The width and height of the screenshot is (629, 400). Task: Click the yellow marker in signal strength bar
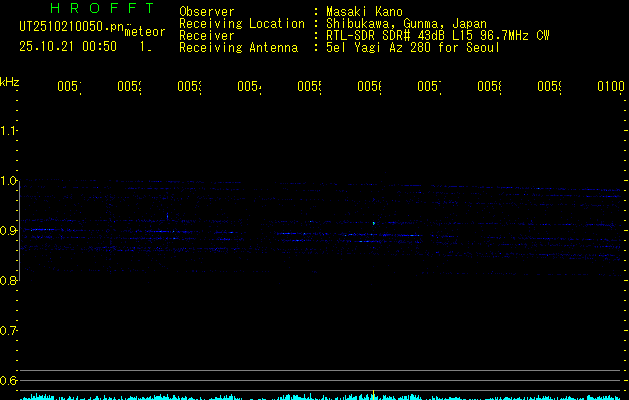point(373,394)
